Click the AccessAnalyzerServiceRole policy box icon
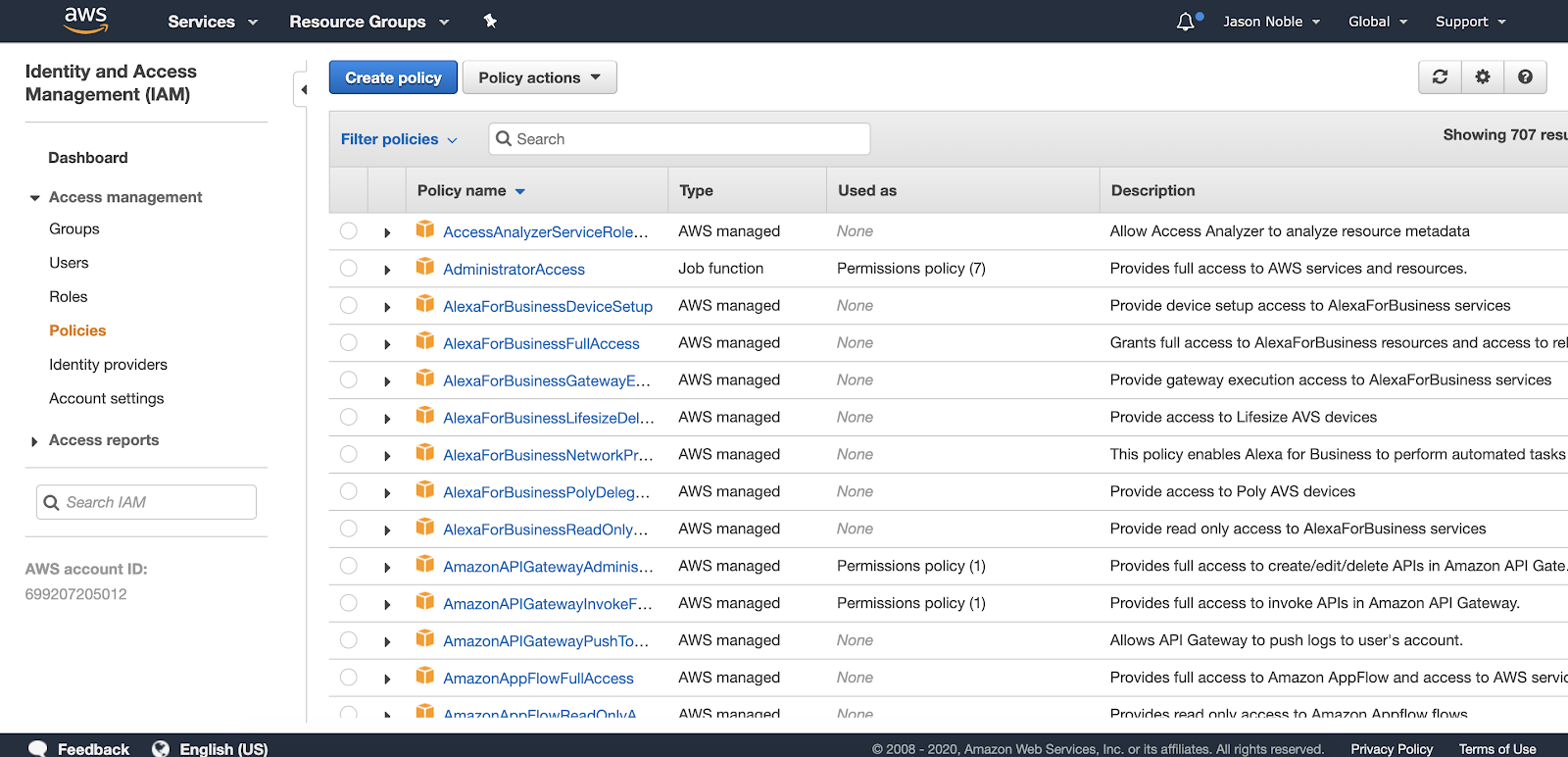1568x757 pixels. (425, 229)
